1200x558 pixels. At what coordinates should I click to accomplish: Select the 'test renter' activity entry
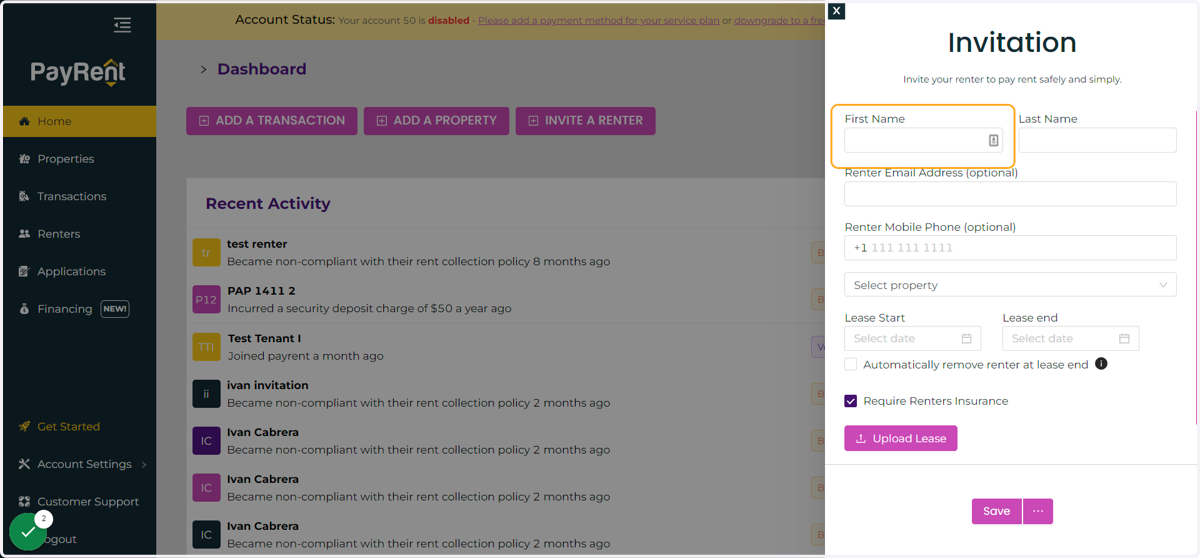pos(506,253)
